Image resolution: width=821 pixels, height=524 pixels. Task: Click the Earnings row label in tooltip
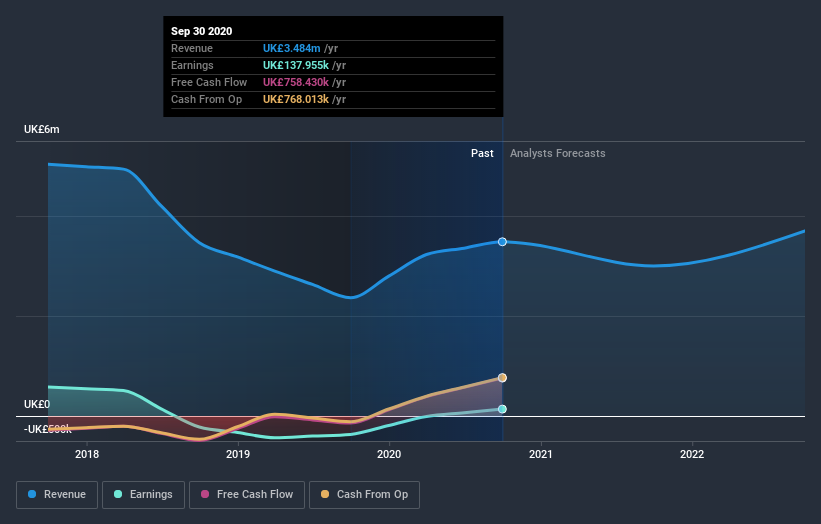(192, 65)
